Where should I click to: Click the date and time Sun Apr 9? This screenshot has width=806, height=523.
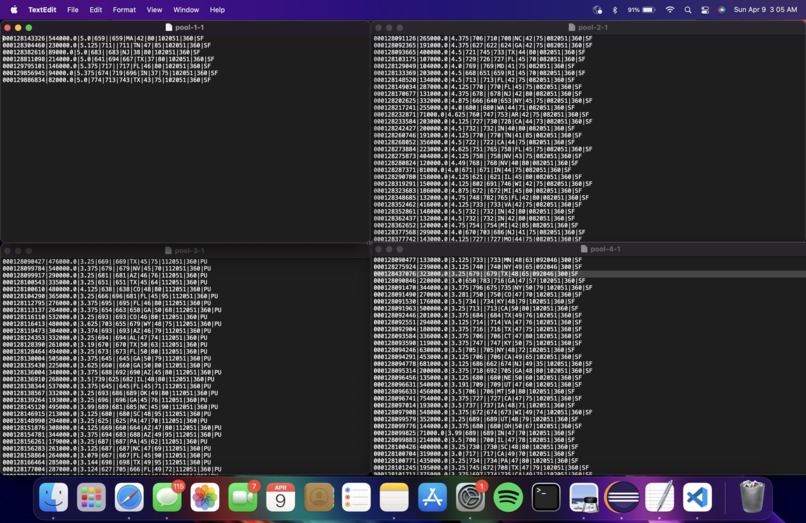coord(765,10)
